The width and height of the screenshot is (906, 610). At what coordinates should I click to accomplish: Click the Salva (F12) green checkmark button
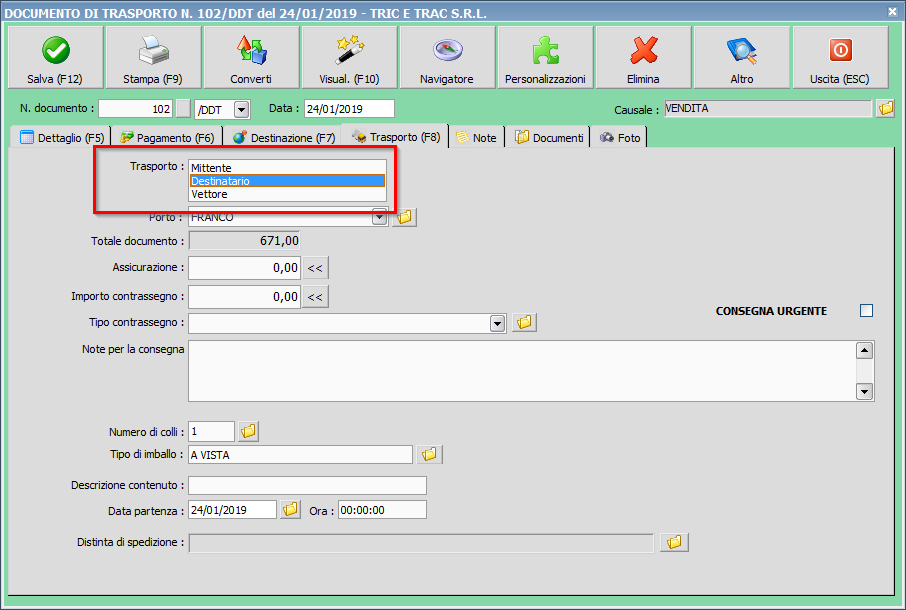55,57
